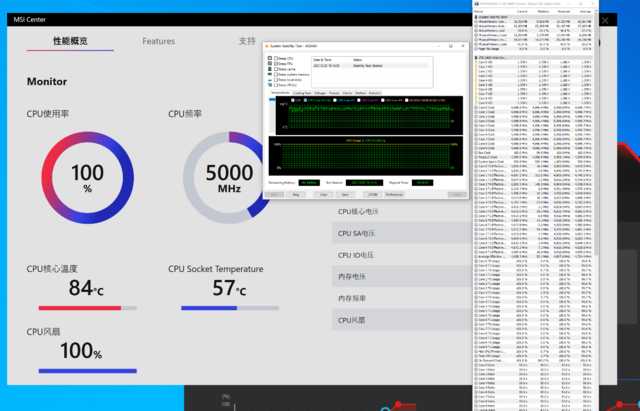Viewport: 640px width, 411px height.
Task: Click the Save button in AIDA64
Action: (x=345, y=195)
